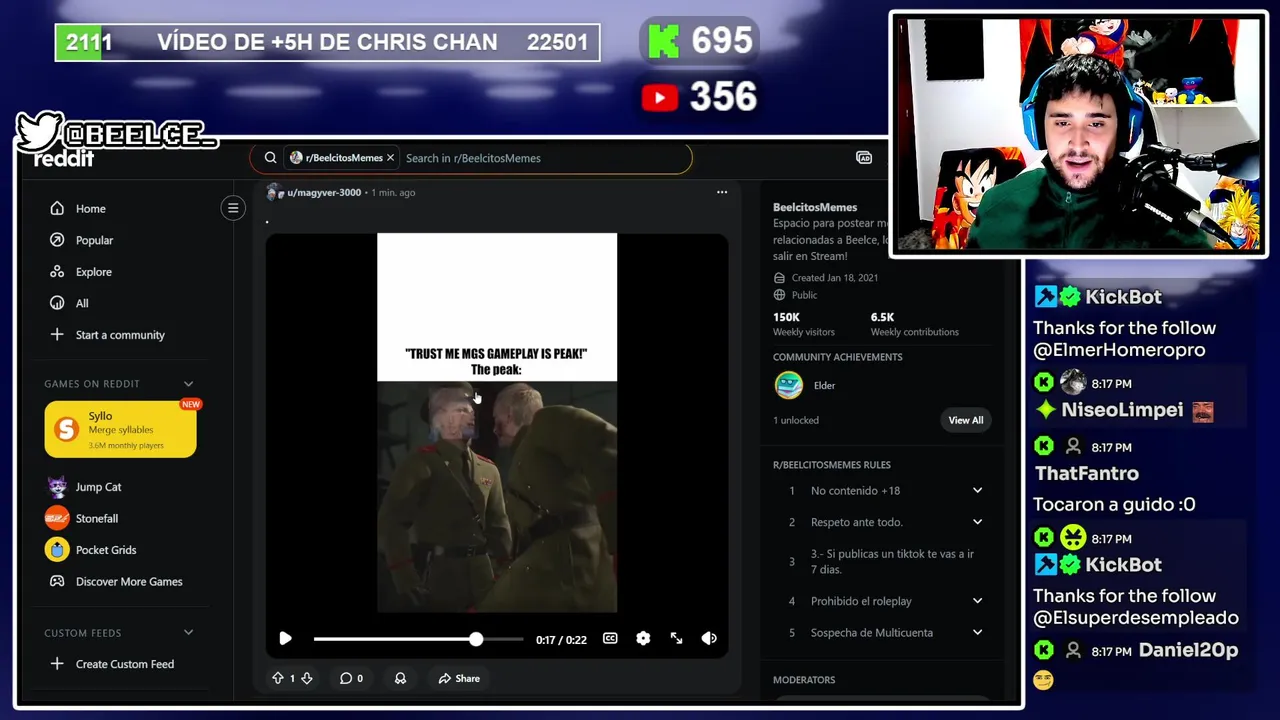Click the video meme thumbnail
The height and width of the screenshot is (720, 1280).
click(497, 422)
